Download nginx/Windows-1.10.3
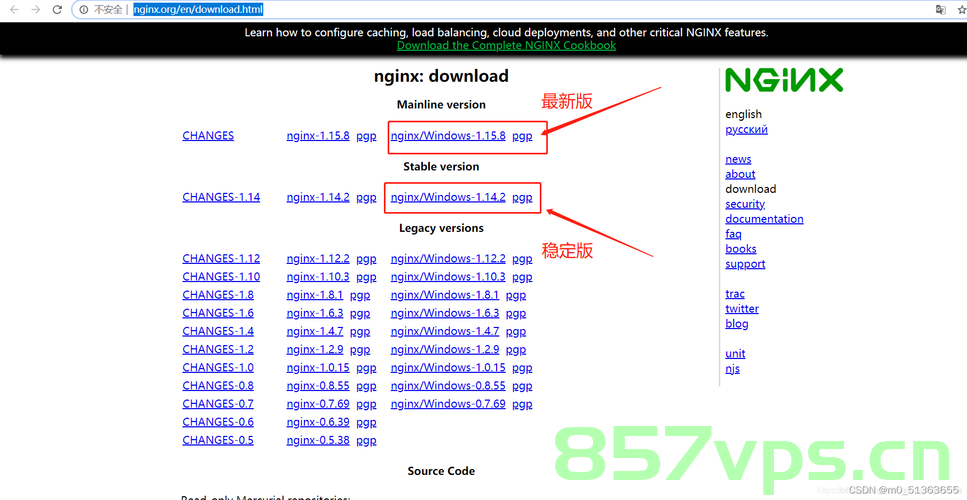Screen dimensions: 967x500 tap(448, 277)
